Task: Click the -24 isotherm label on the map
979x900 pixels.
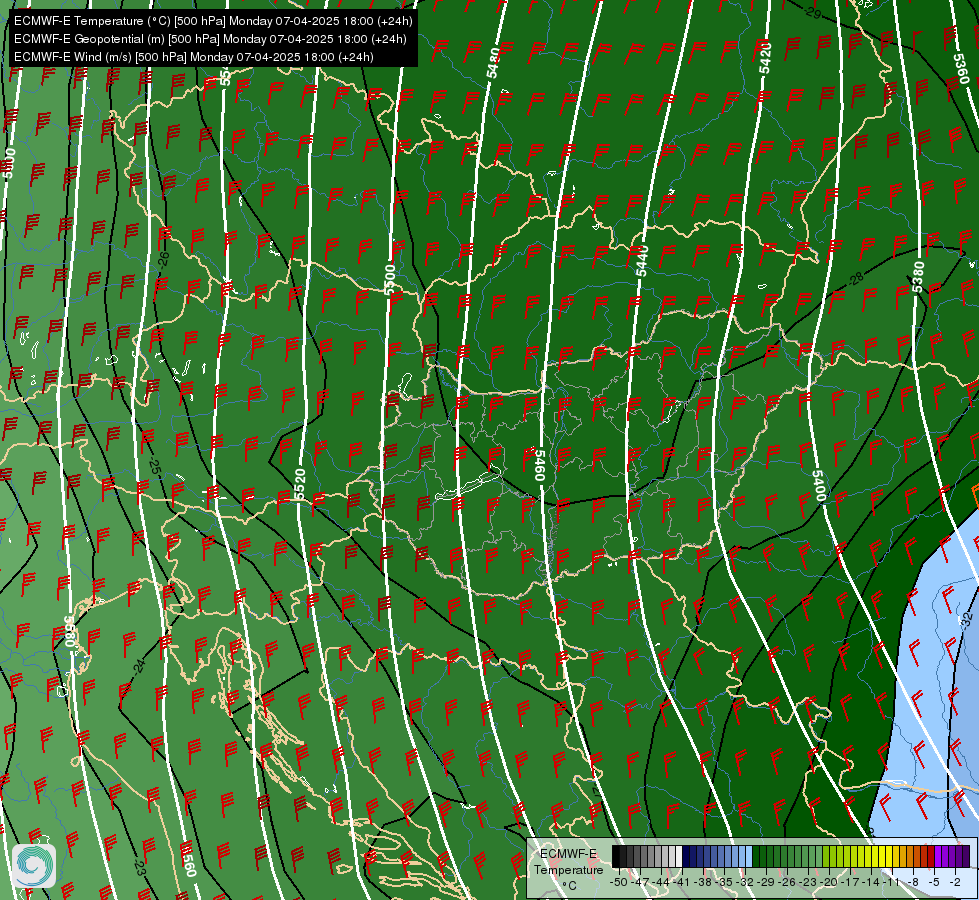Action: 140,666
